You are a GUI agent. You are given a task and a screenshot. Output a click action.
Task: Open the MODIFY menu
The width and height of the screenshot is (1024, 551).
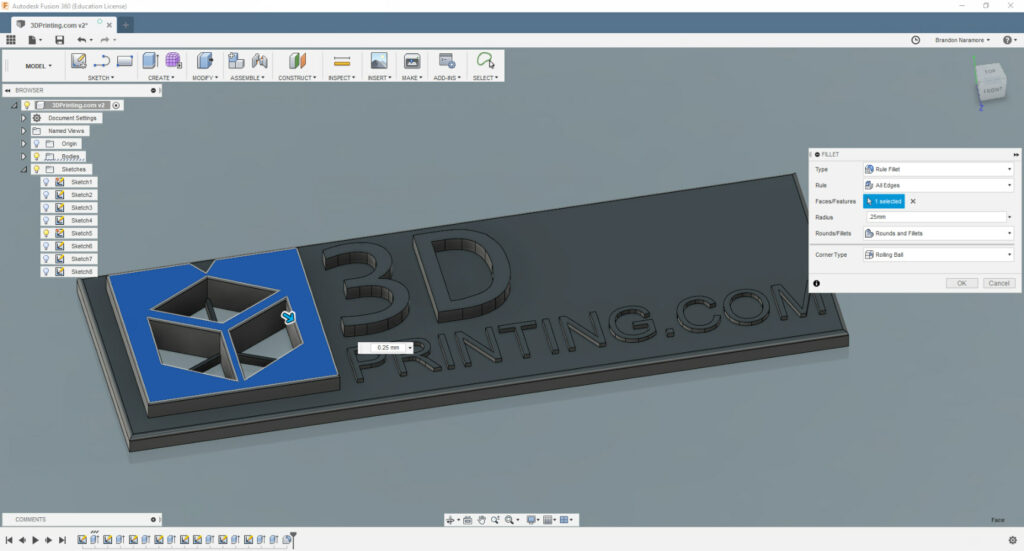205,78
